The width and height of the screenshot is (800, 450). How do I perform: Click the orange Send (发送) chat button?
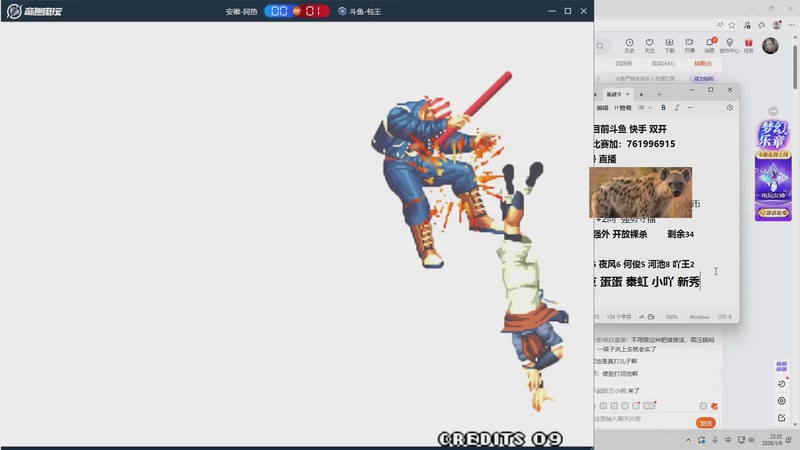pos(706,423)
